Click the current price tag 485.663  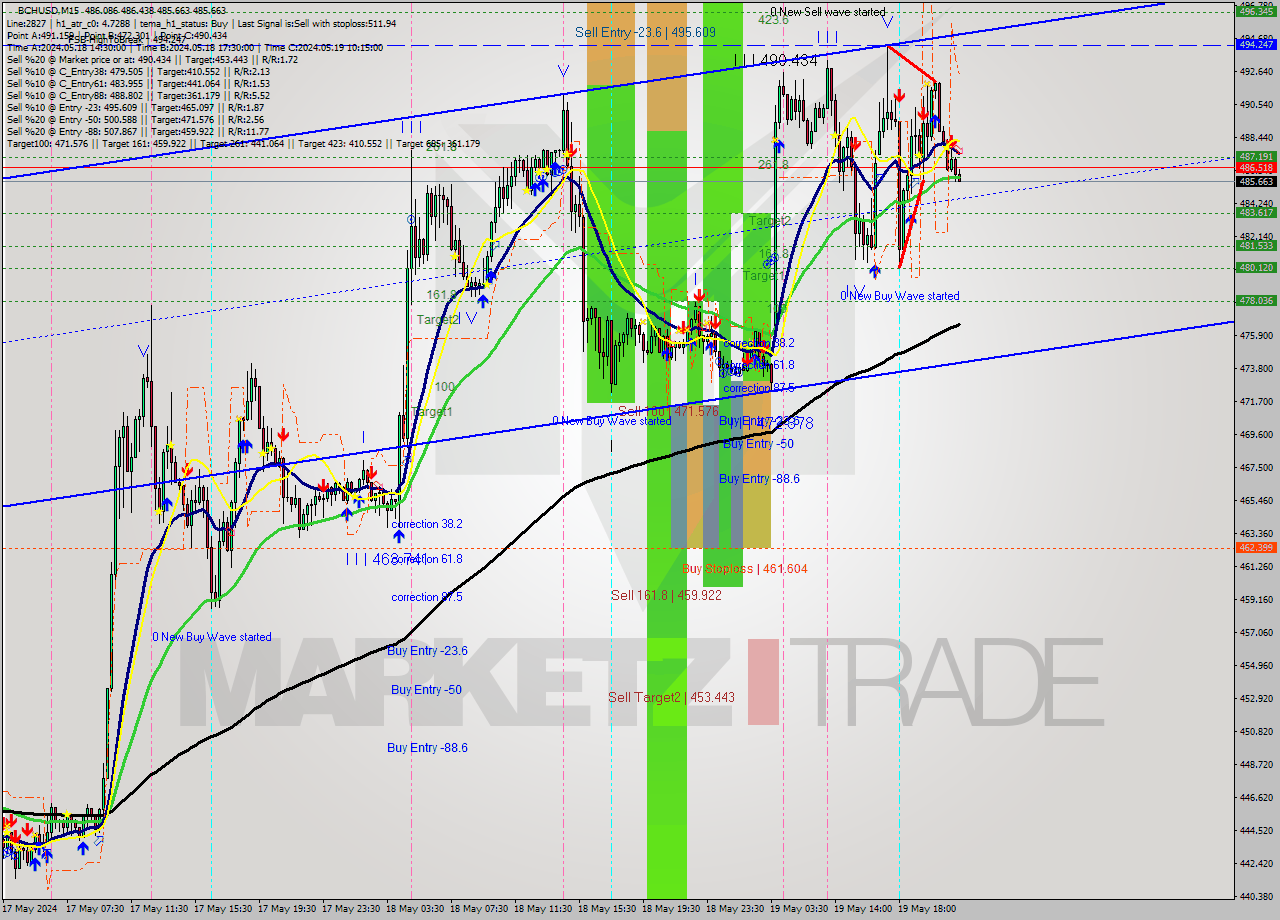tap(1255, 181)
